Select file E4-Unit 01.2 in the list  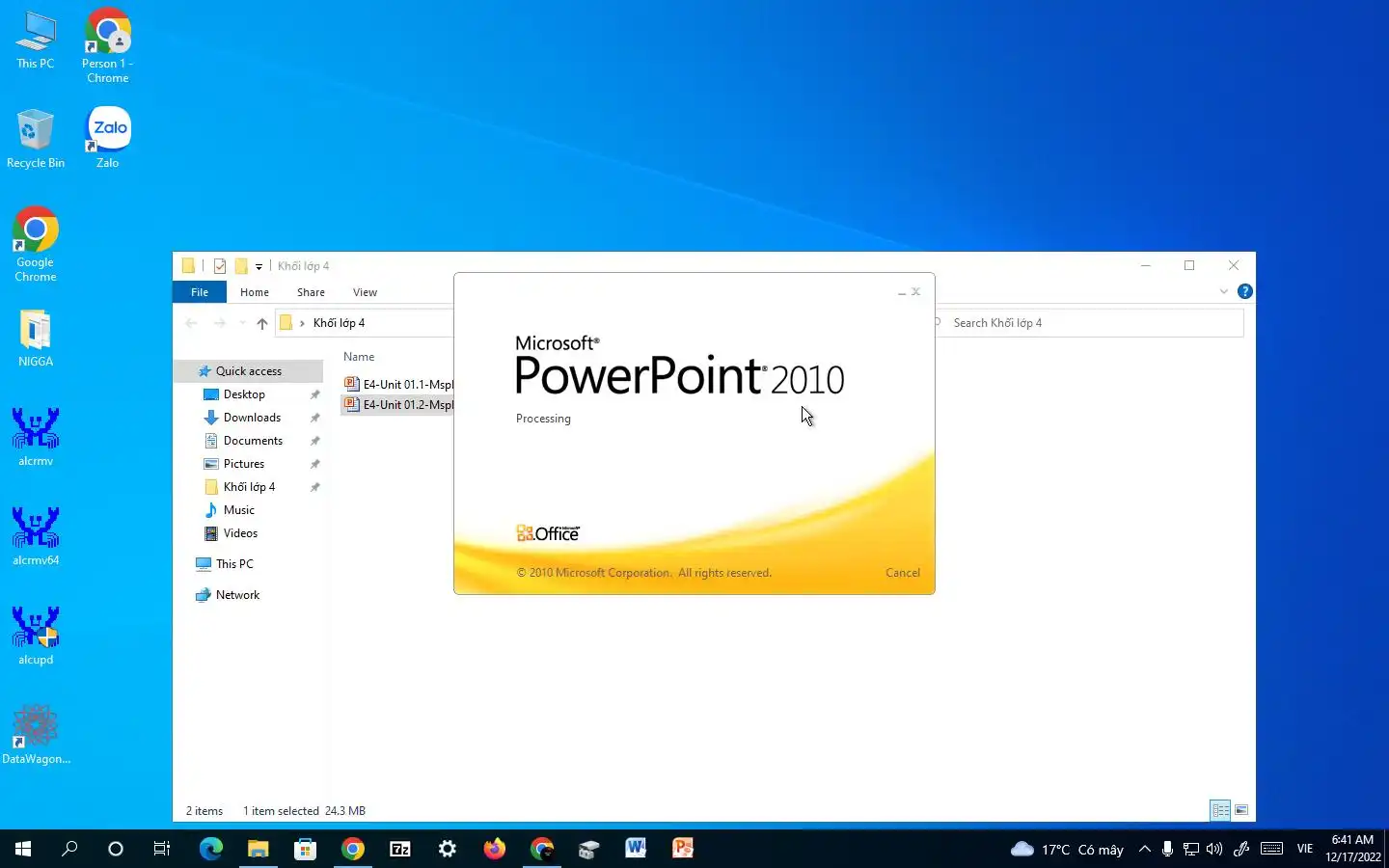(398, 405)
